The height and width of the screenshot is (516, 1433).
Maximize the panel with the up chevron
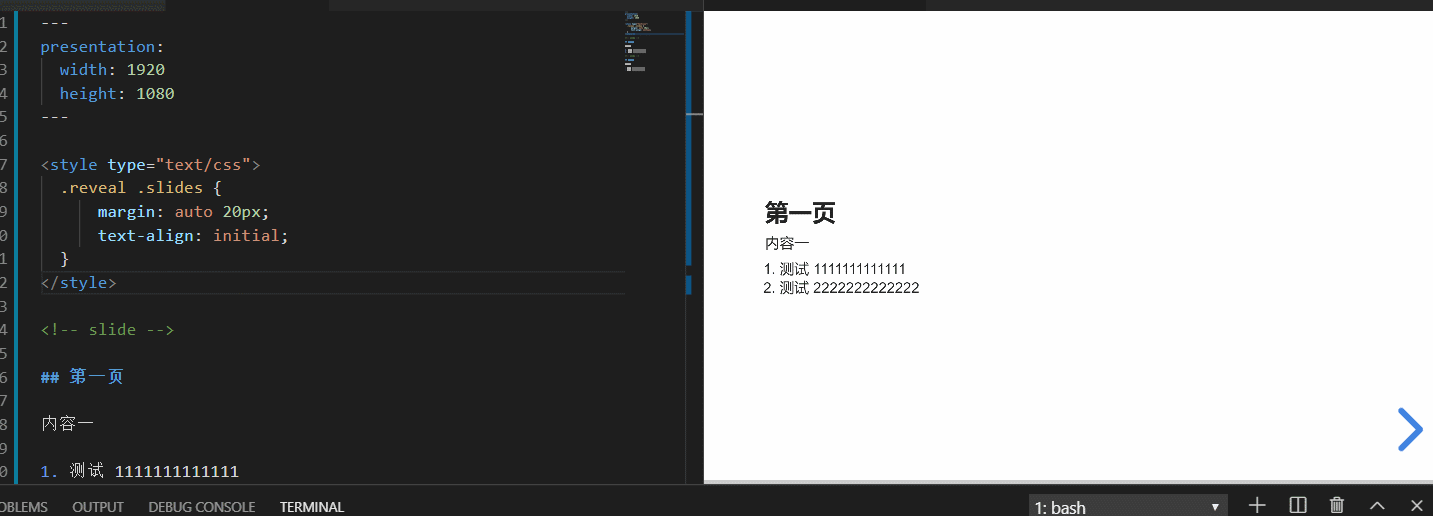coord(1377,506)
